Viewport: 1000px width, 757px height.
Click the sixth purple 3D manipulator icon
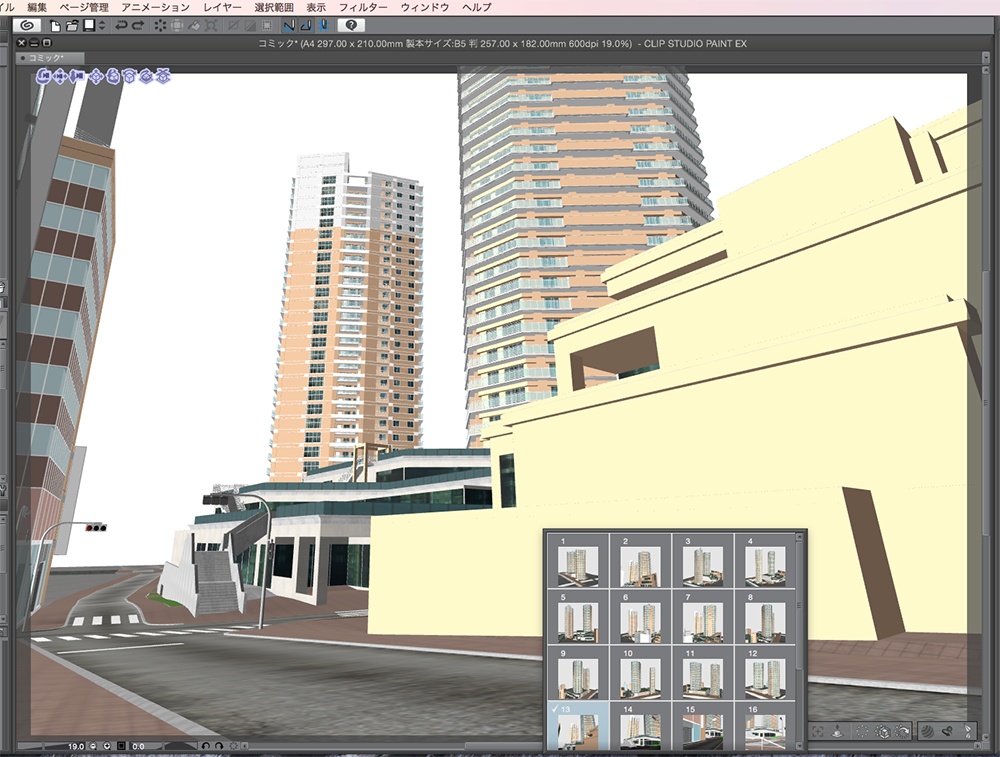point(129,77)
